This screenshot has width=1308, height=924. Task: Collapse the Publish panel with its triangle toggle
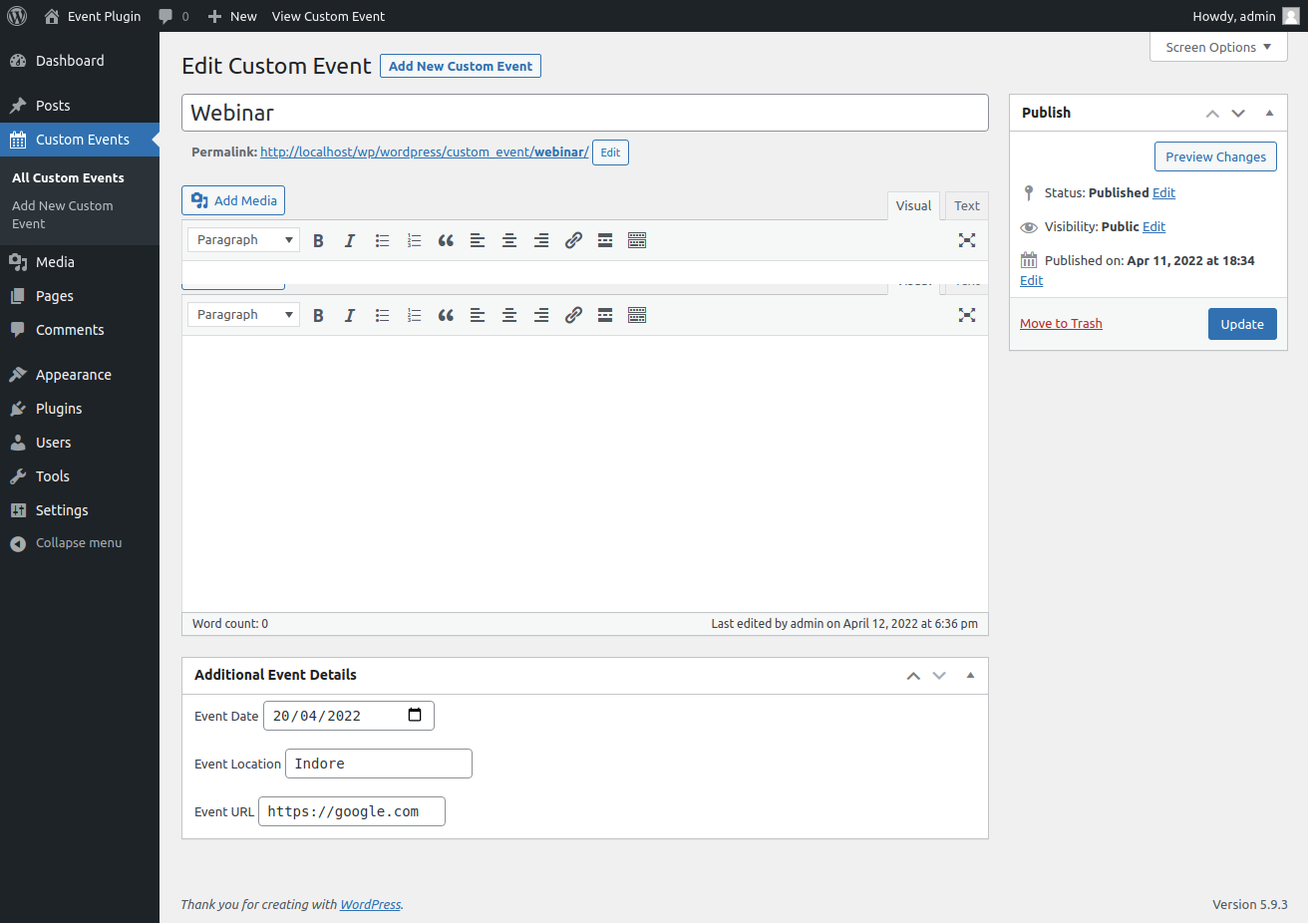(1269, 113)
